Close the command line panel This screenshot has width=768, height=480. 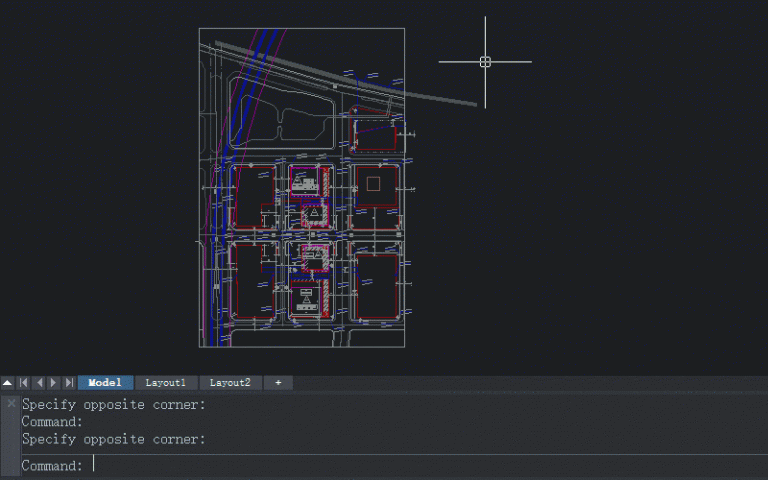tap(11, 404)
